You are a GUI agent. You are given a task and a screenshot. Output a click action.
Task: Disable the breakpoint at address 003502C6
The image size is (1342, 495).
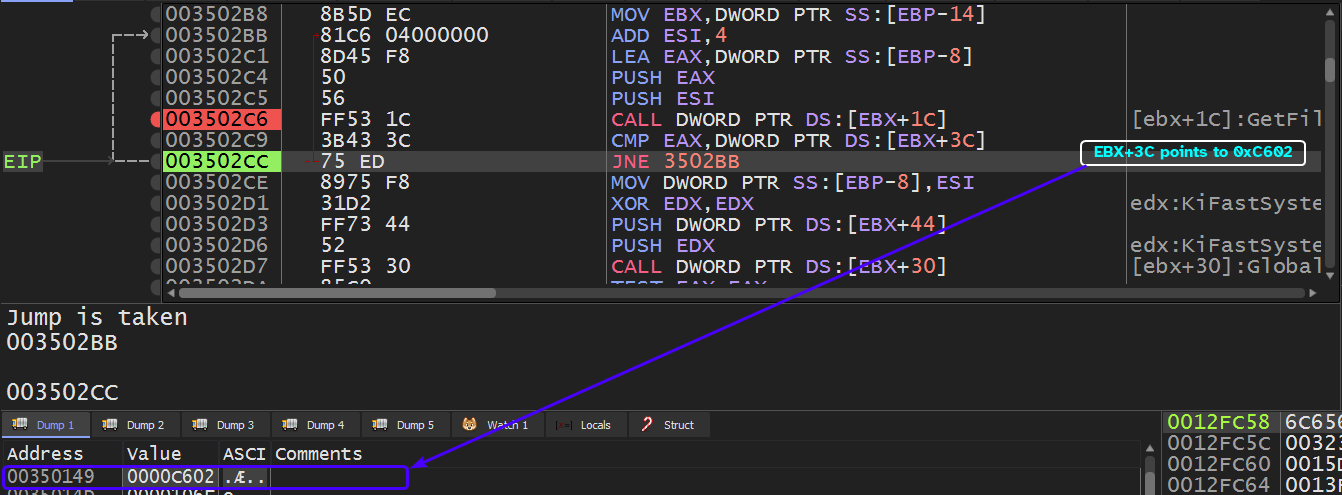(156, 120)
